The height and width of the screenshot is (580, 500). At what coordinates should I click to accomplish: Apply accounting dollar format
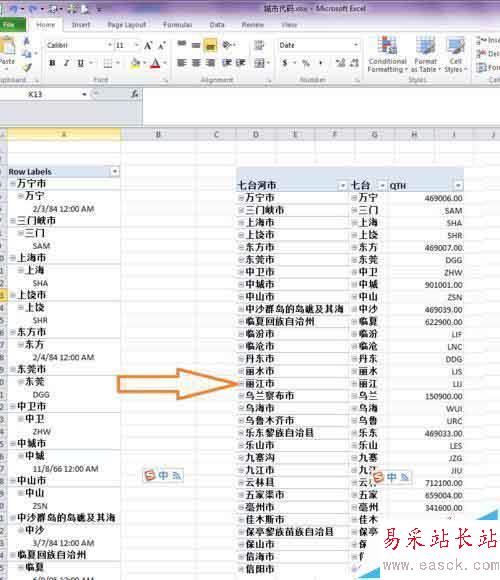(285, 63)
